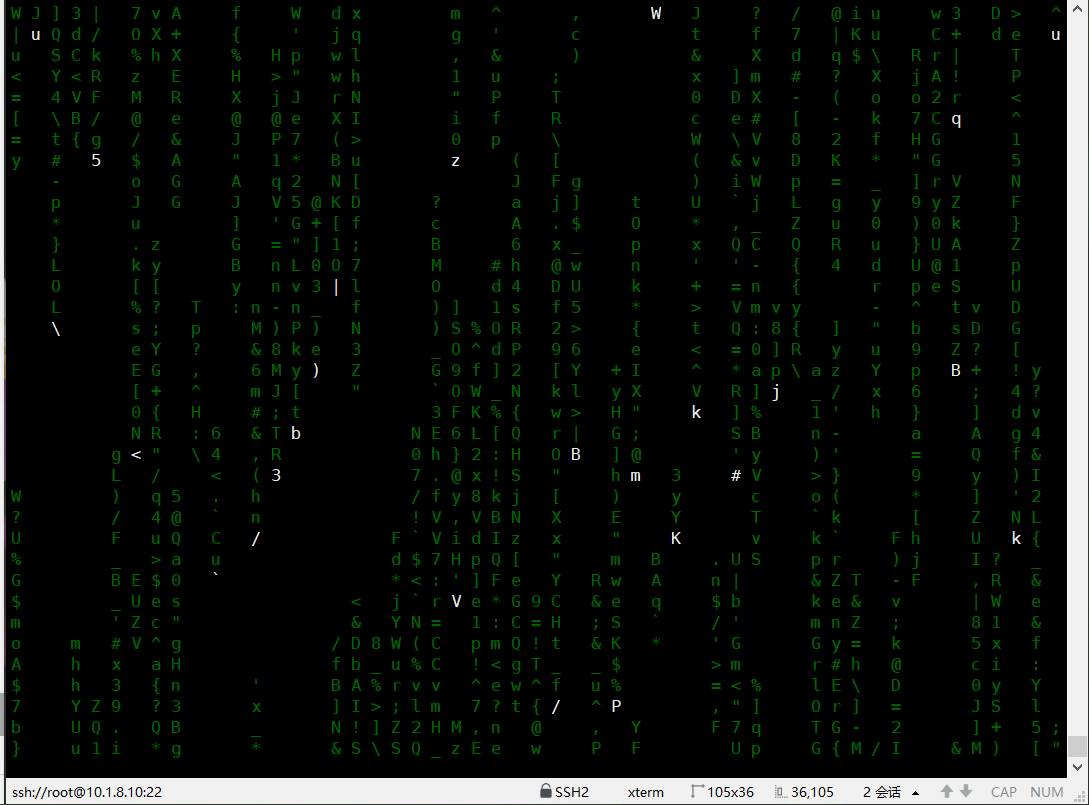This screenshot has width=1089, height=805.
Task: Click the scrollbar down arrow of terminal
Action: click(x=1077, y=767)
